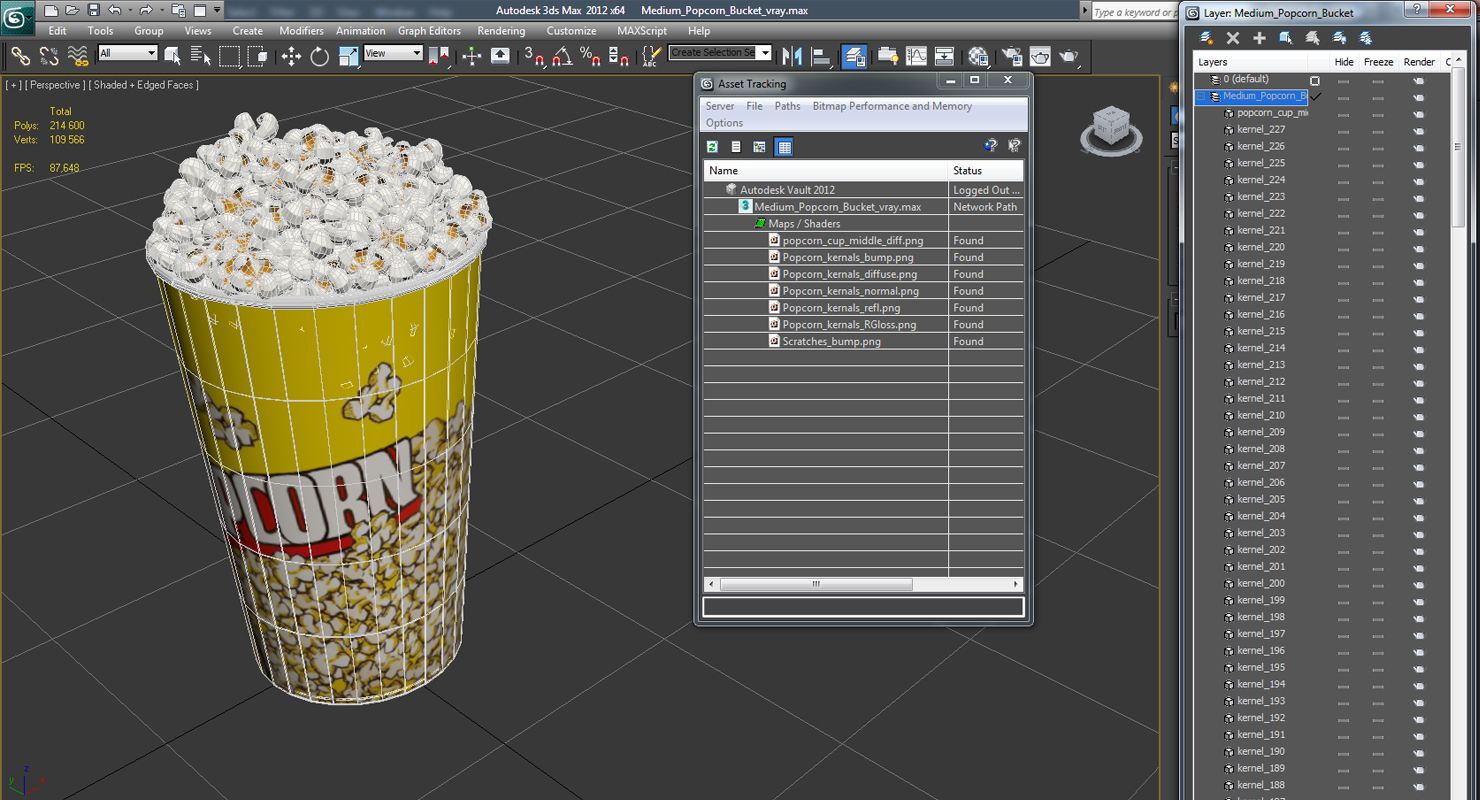Toggle the Manage Layers toolbar button
Screen dimensions: 1480x800
[855, 56]
